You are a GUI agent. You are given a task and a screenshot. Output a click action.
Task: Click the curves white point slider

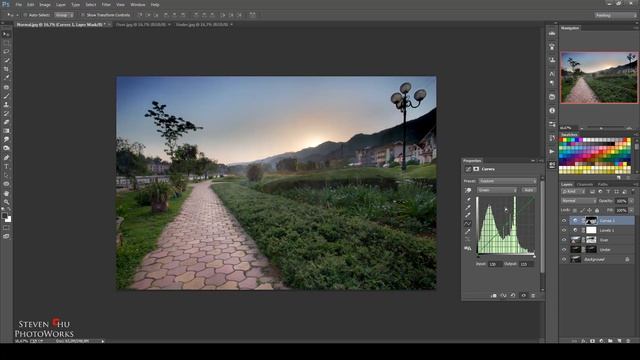534,256
